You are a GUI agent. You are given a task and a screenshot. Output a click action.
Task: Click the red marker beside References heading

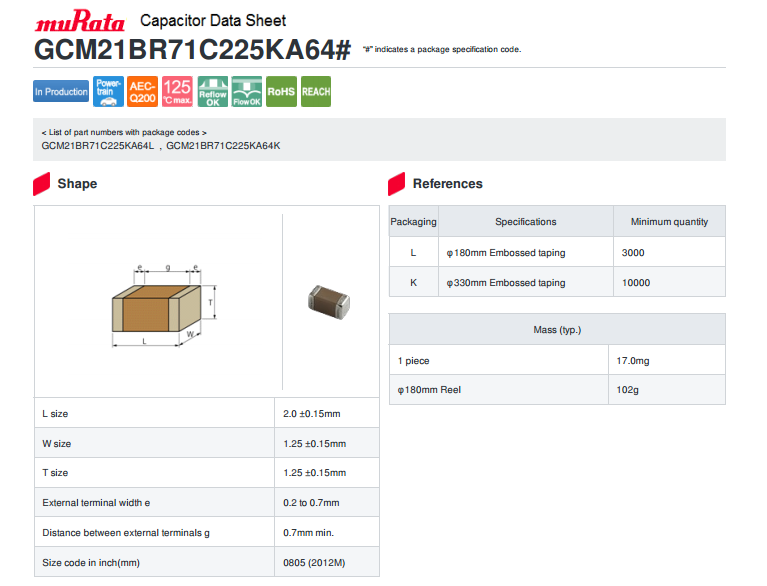coord(397,184)
